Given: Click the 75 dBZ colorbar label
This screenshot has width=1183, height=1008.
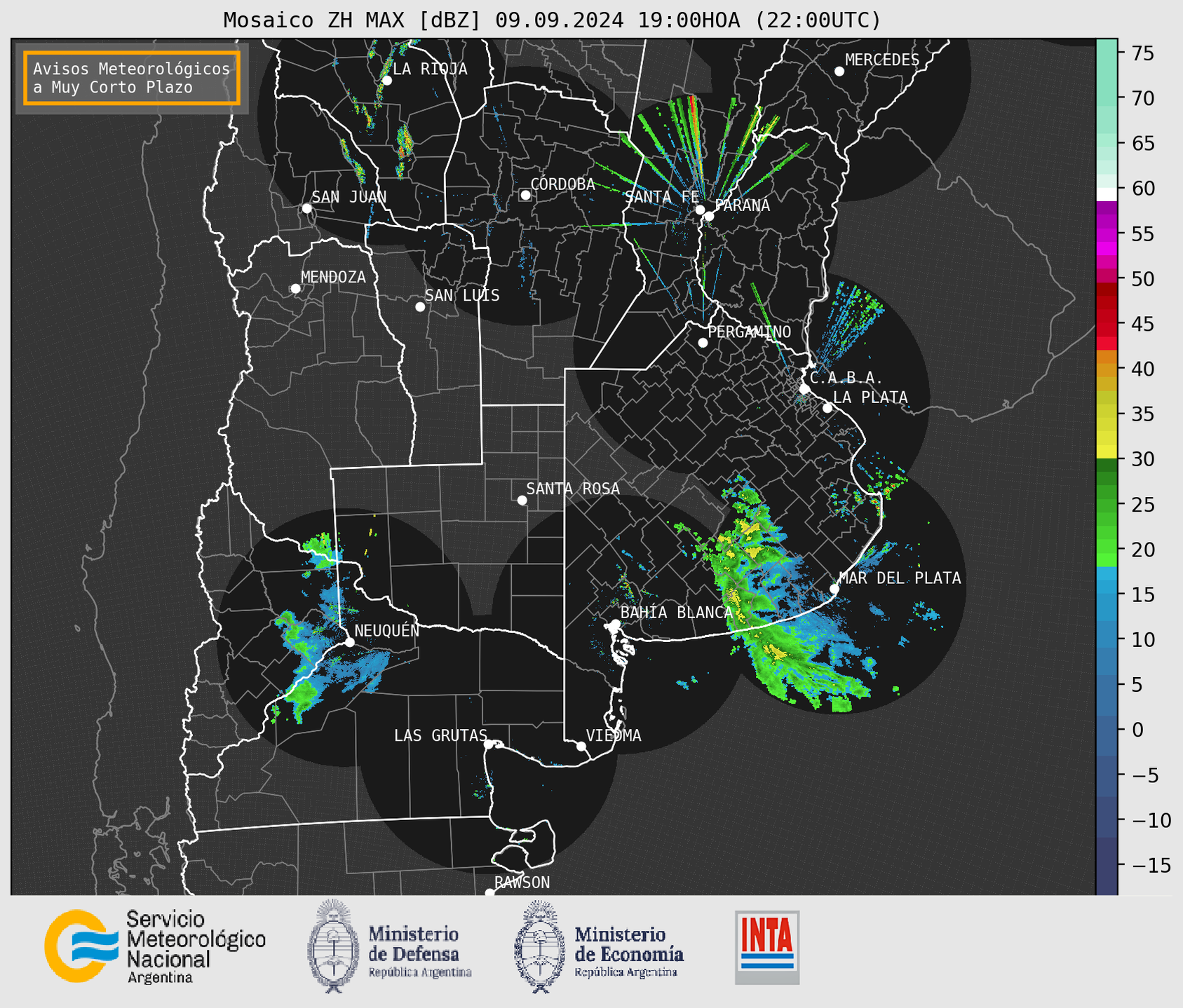Looking at the screenshot, I should [x=1142, y=53].
